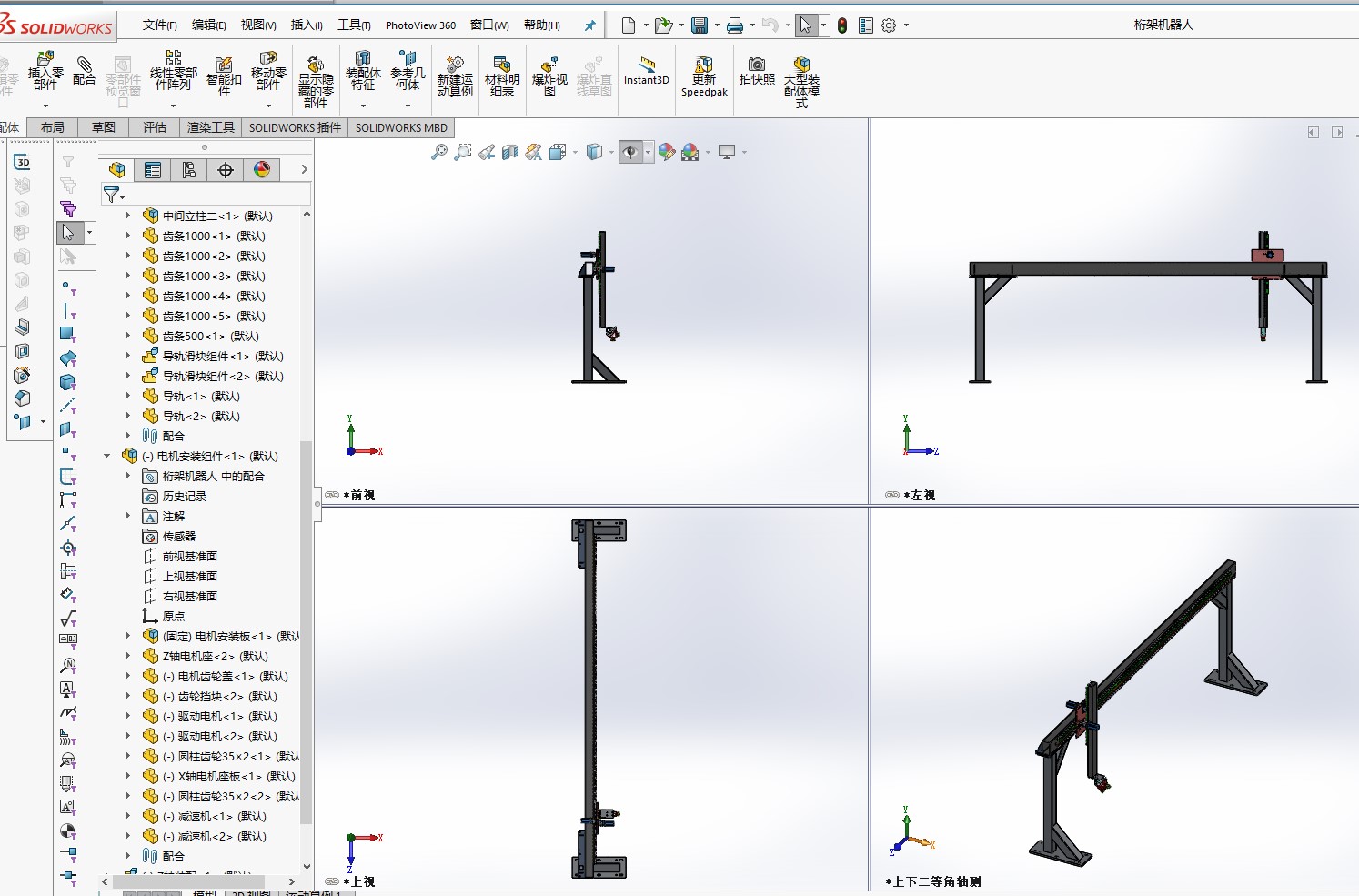Expand 注解 folder in tree
This screenshot has width=1359, height=896.
128,517
